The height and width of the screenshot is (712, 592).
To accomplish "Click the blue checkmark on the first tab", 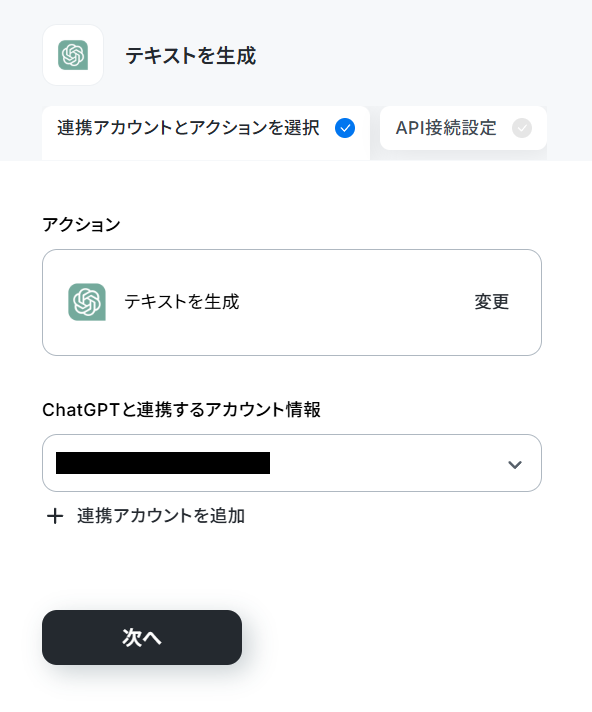I will coord(345,128).
